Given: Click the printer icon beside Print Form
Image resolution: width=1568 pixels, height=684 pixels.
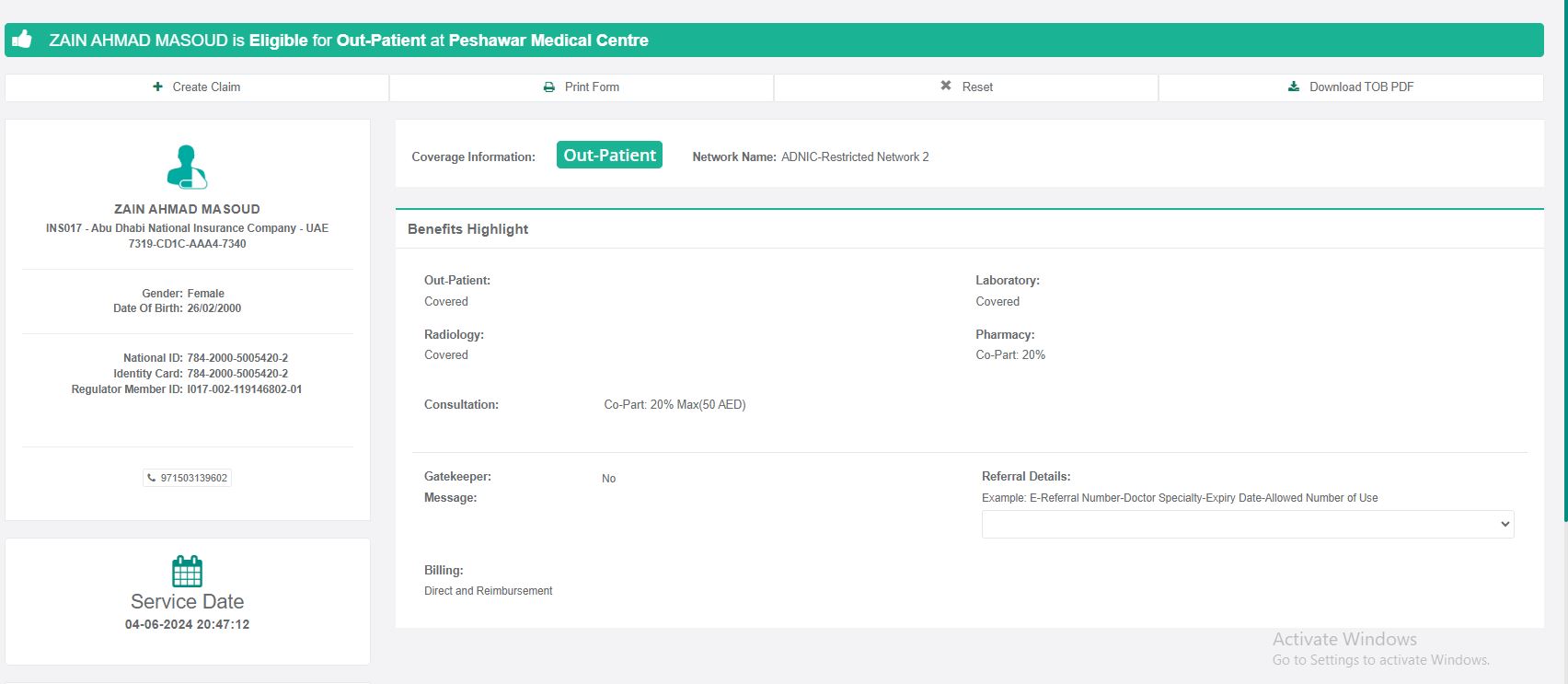Looking at the screenshot, I should coord(549,87).
